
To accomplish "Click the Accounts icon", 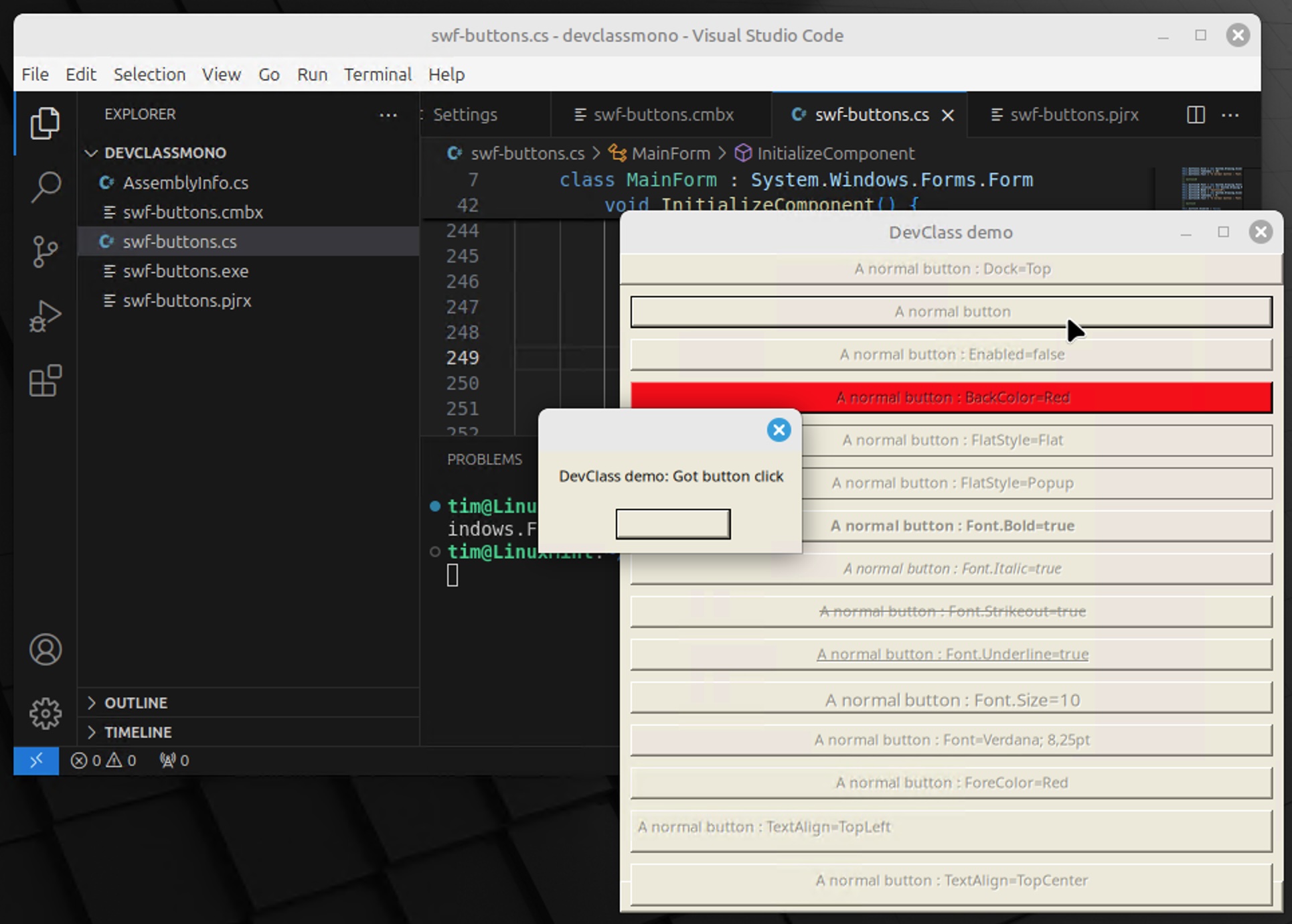I will 45,649.
